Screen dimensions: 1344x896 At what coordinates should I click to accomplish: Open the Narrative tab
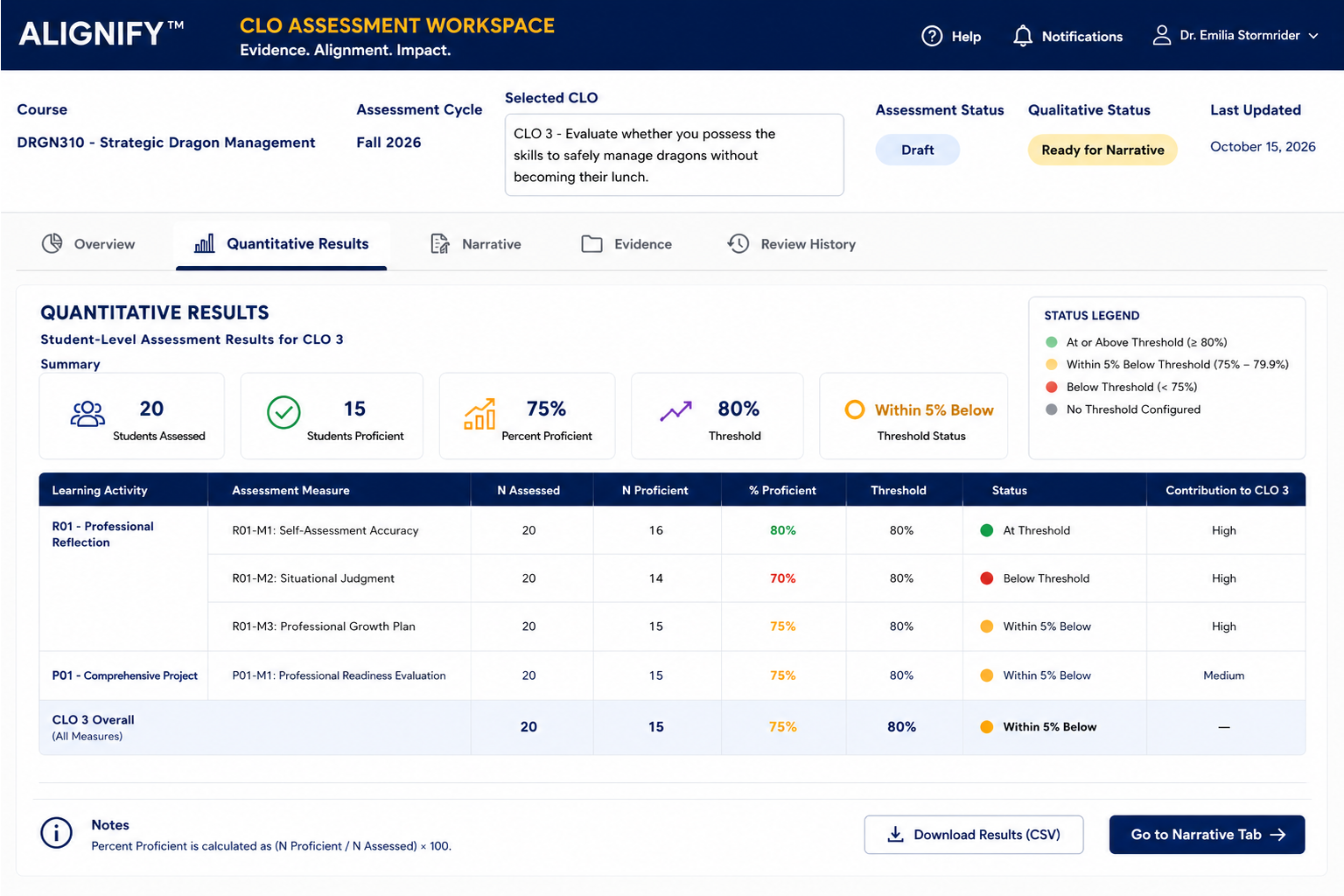[x=476, y=244]
